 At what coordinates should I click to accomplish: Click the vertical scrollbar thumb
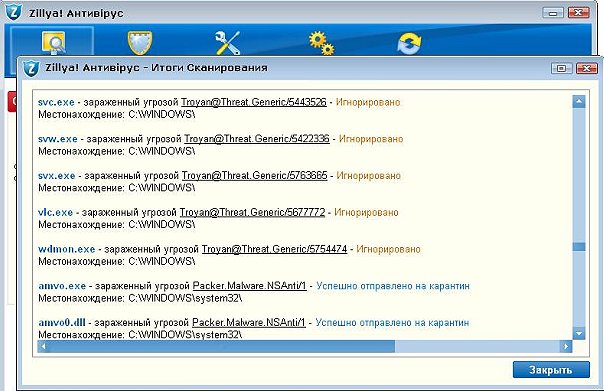579,247
